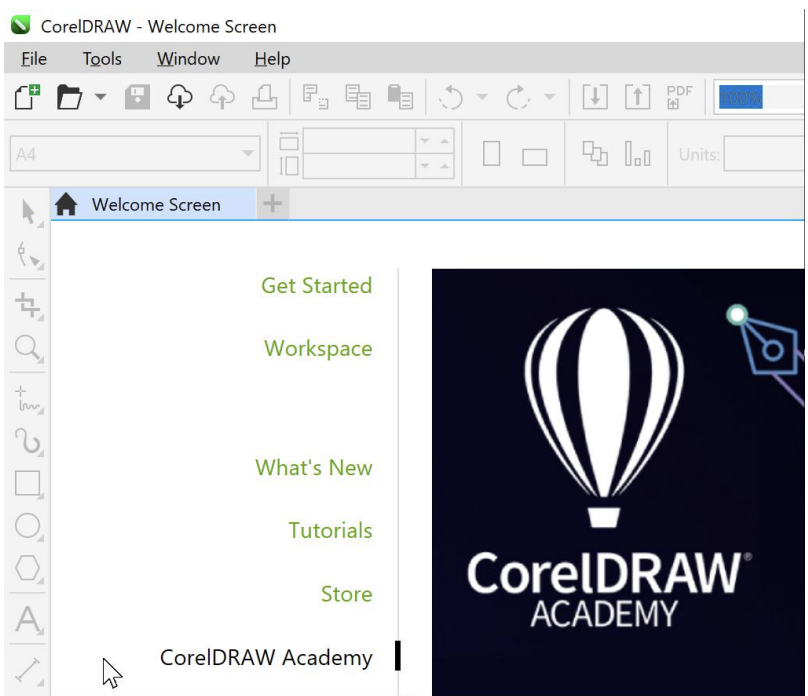Screen dimensions: 808x696
Task: Visit the CorelDRAW Store
Action: click(x=346, y=593)
